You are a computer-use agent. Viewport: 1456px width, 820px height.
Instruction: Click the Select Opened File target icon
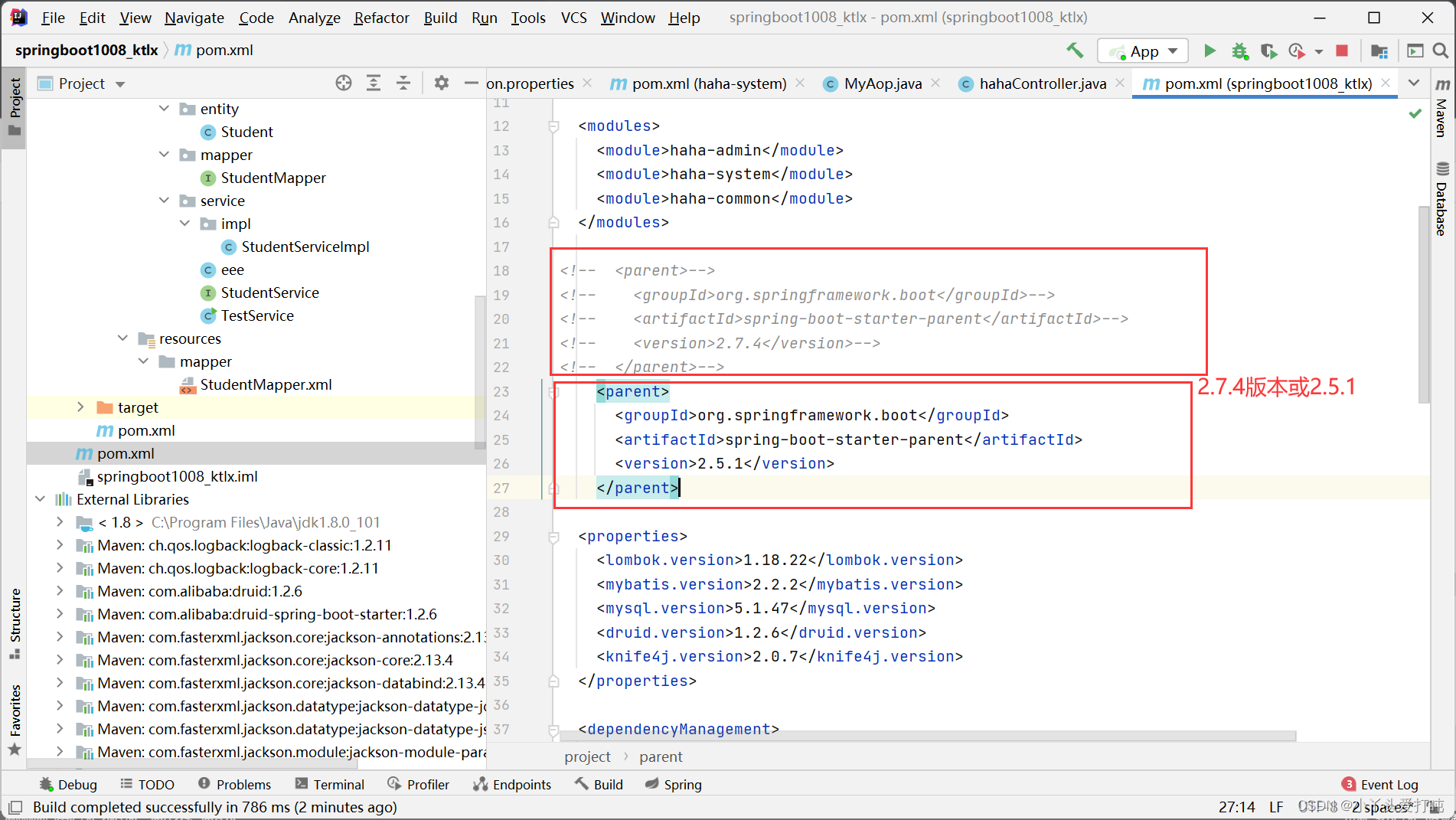(x=344, y=83)
